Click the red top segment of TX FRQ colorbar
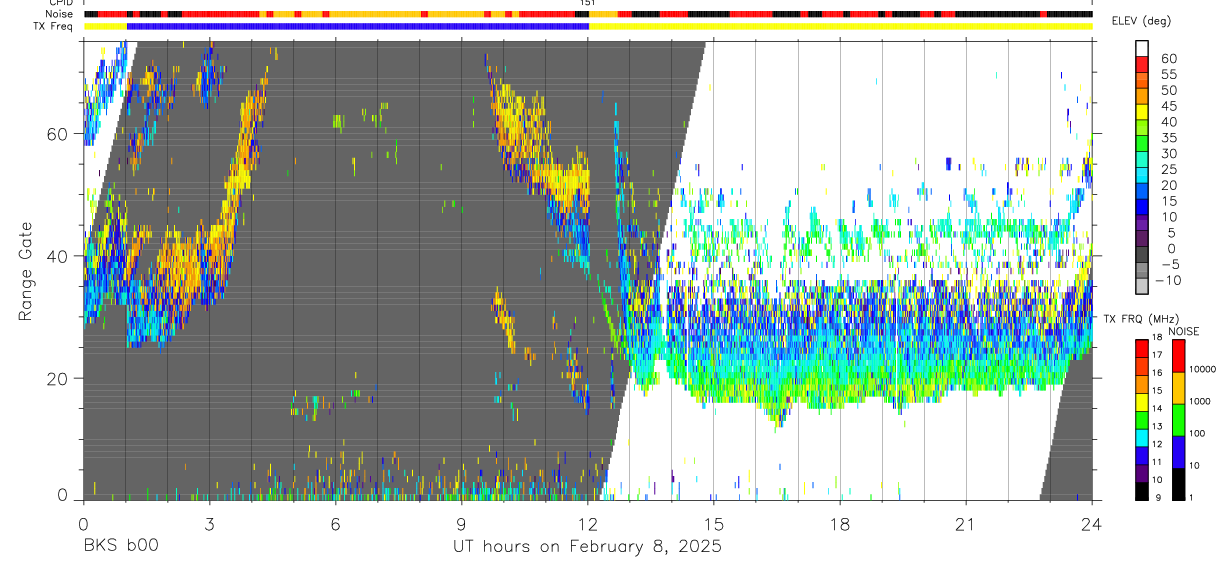This screenshot has width=1228, height=567. [x=1142, y=348]
